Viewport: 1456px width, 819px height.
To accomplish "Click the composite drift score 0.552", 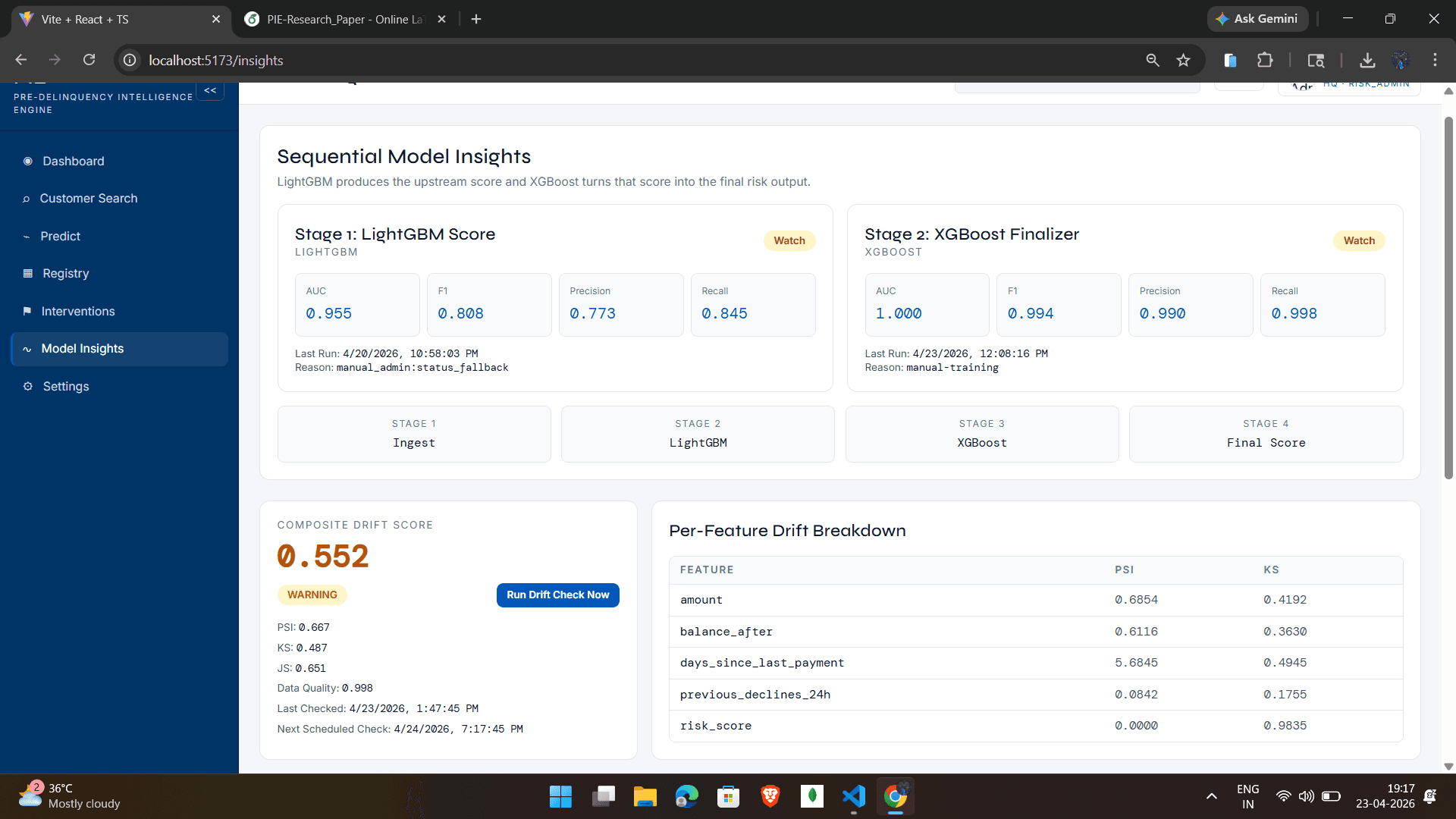I will (x=323, y=557).
